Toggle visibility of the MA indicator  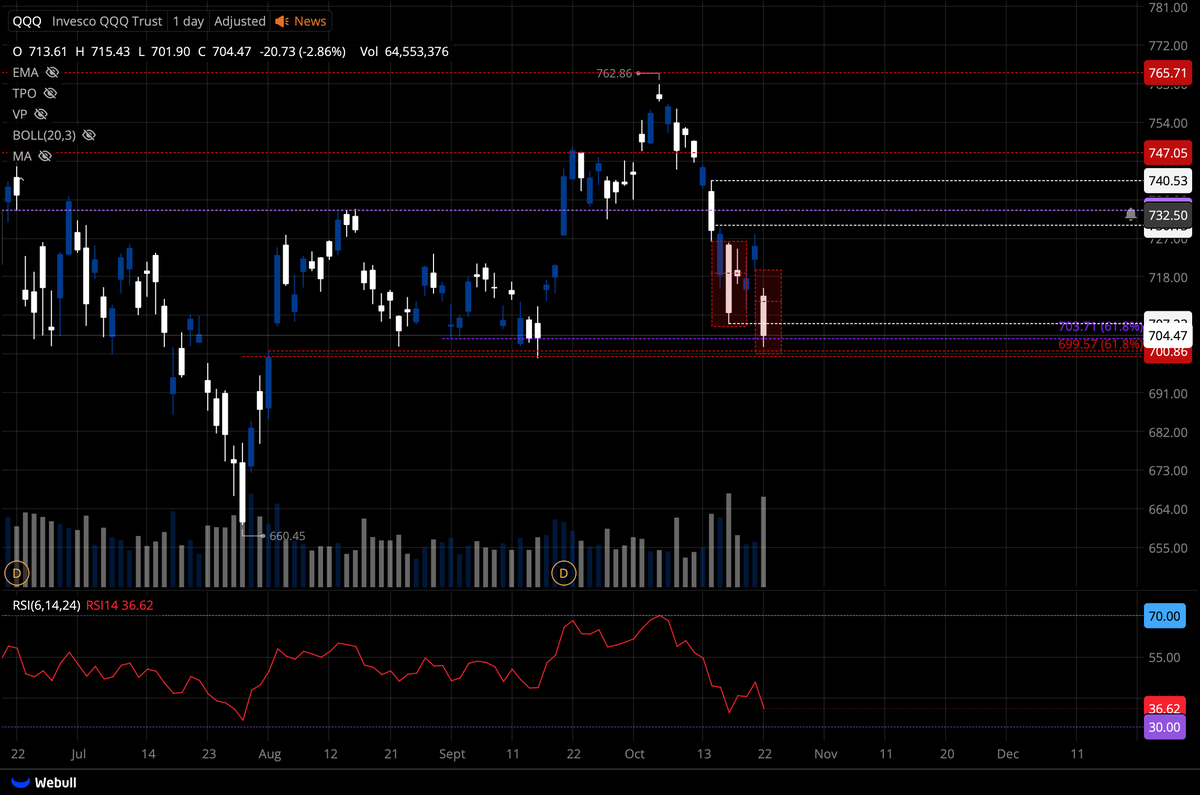44,156
